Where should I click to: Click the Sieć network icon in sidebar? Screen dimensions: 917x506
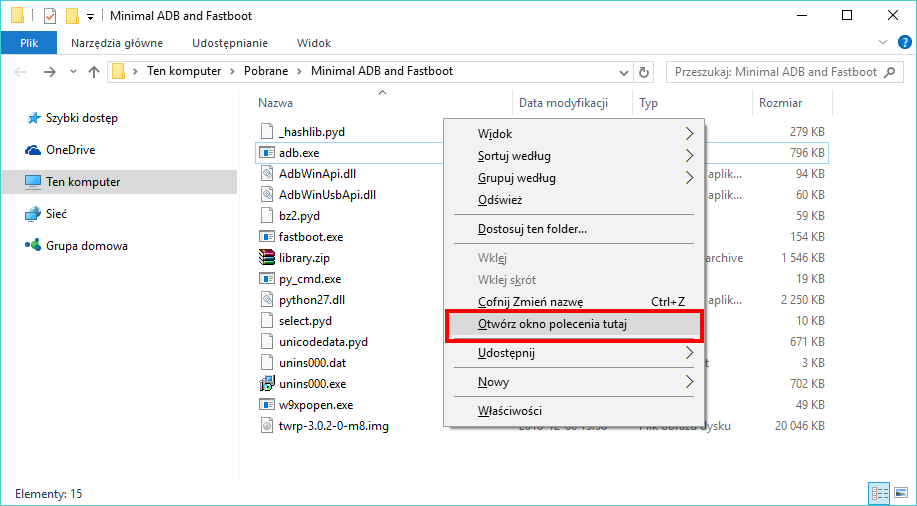click(x=33, y=214)
